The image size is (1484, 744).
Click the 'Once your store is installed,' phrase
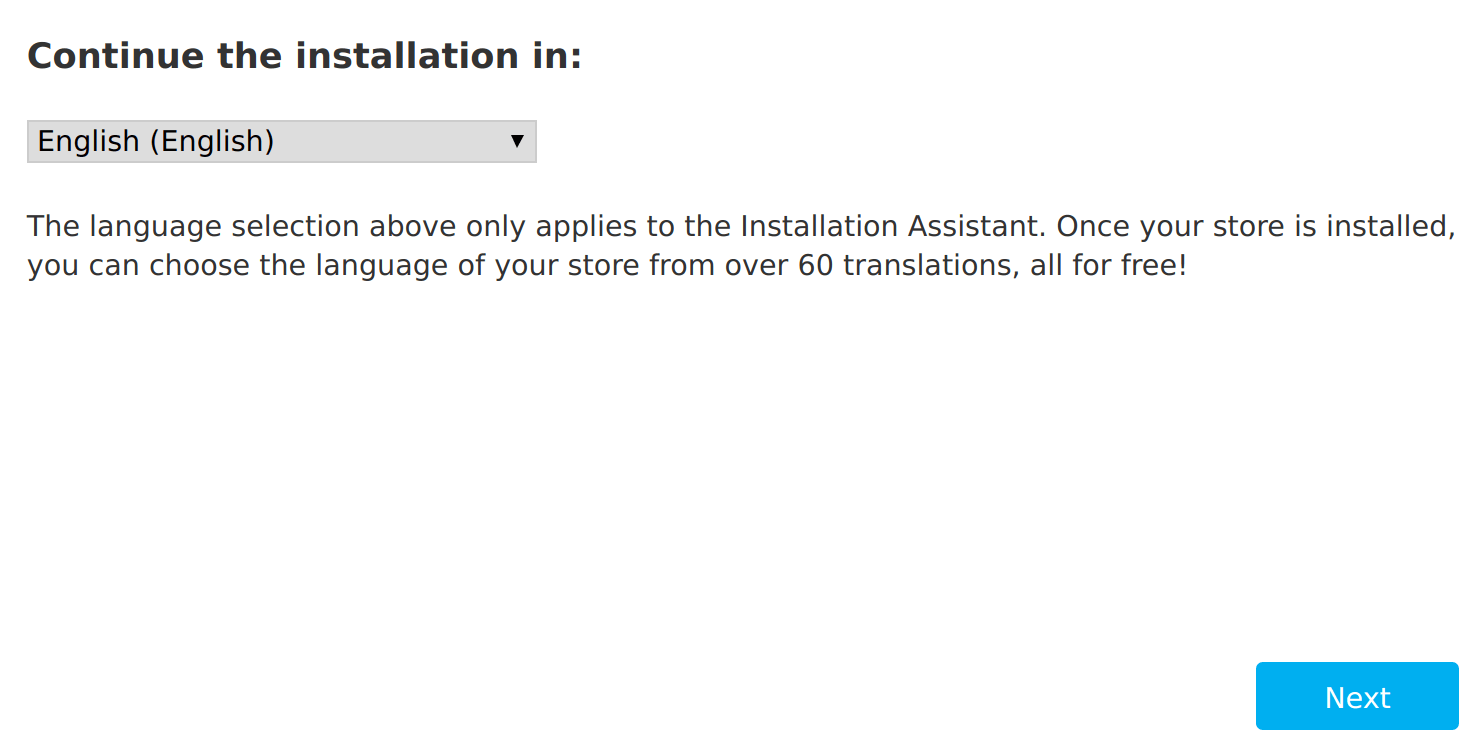pos(1256,226)
